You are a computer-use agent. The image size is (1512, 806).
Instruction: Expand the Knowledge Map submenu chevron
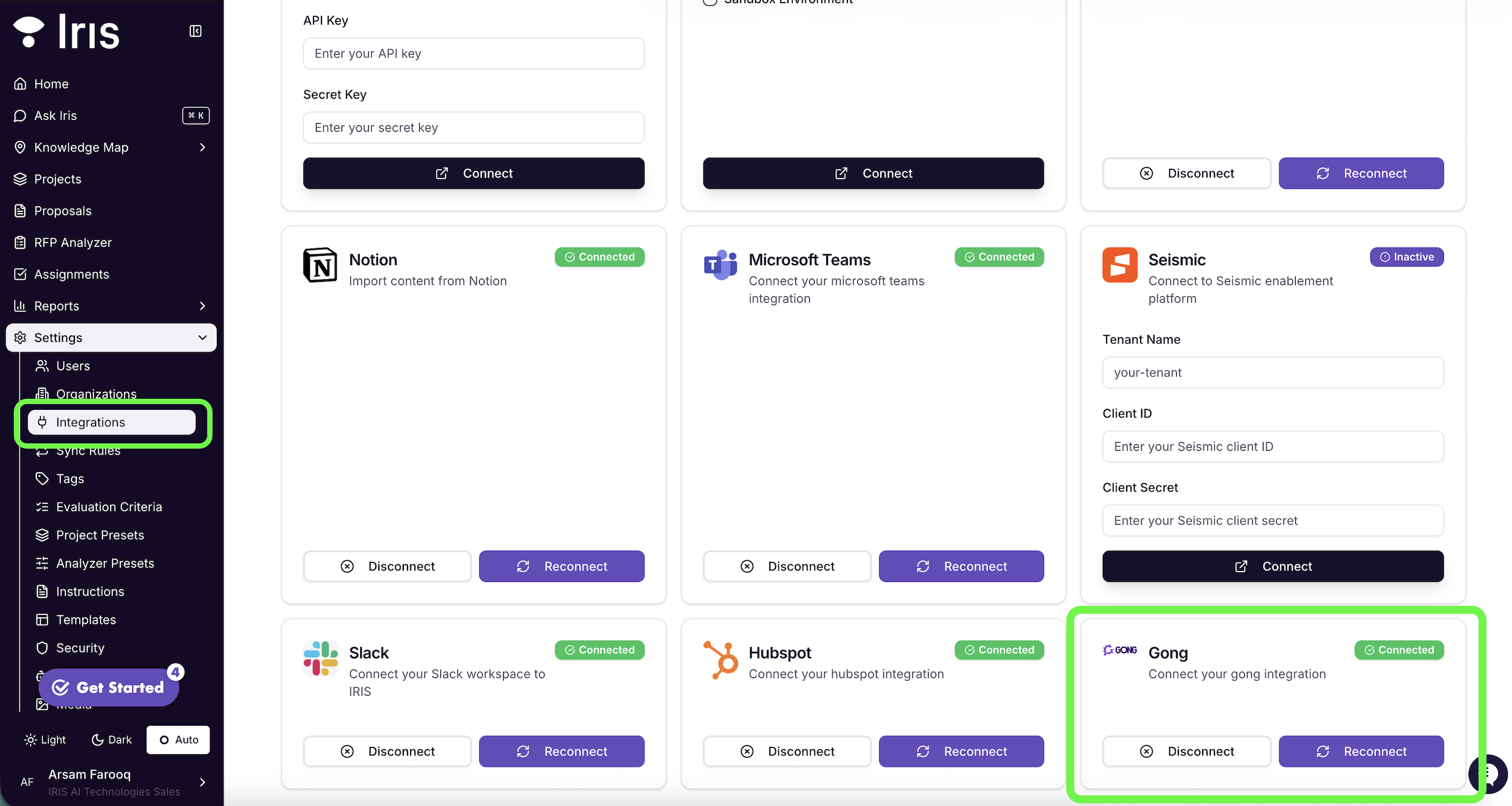point(202,147)
